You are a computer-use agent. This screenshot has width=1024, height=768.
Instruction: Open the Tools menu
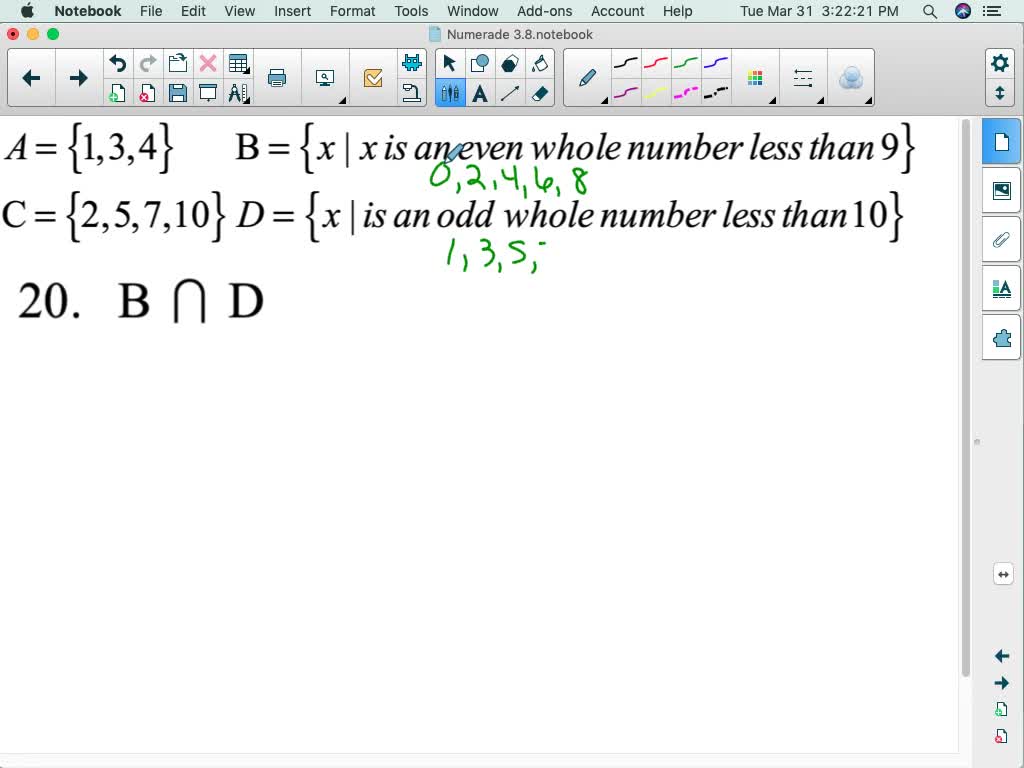[410, 11]
